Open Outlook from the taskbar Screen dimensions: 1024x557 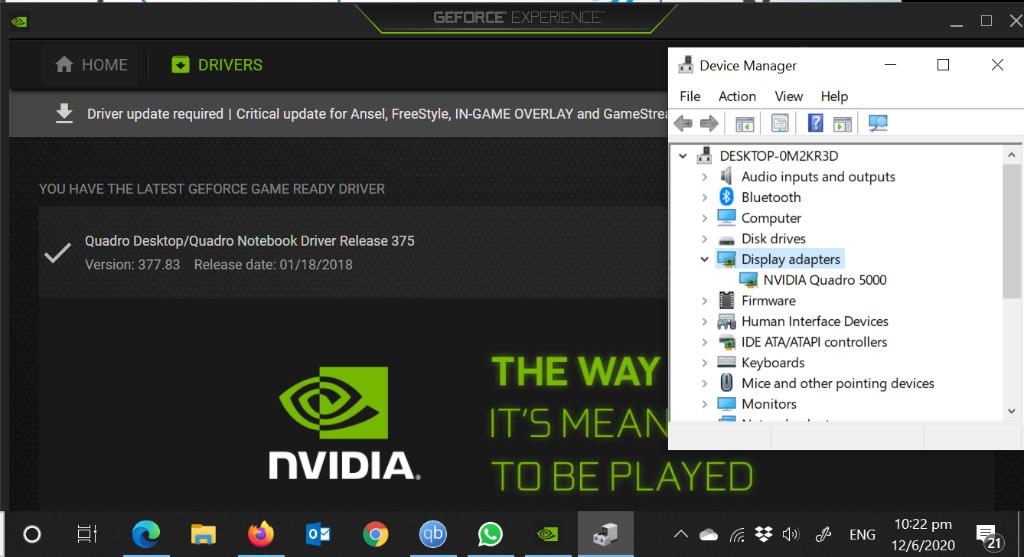coord(318,535)
